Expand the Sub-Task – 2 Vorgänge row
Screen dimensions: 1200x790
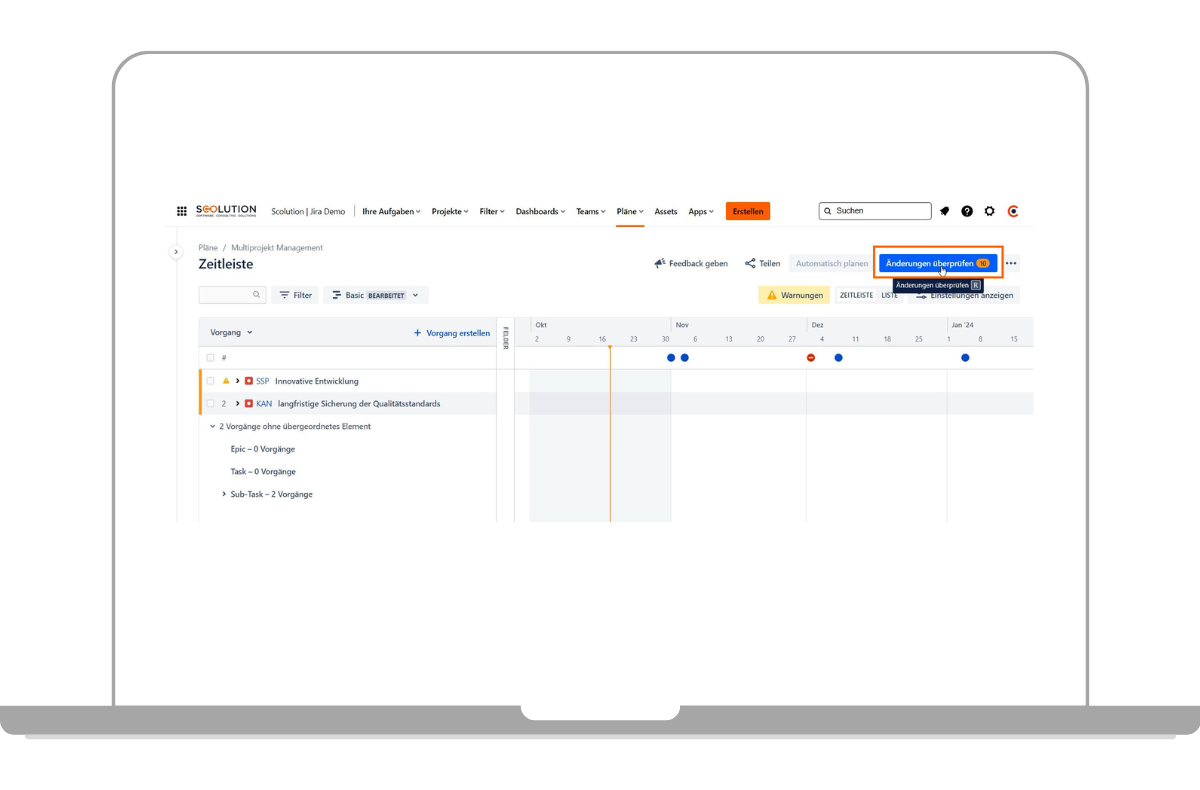tap(224, 494)
